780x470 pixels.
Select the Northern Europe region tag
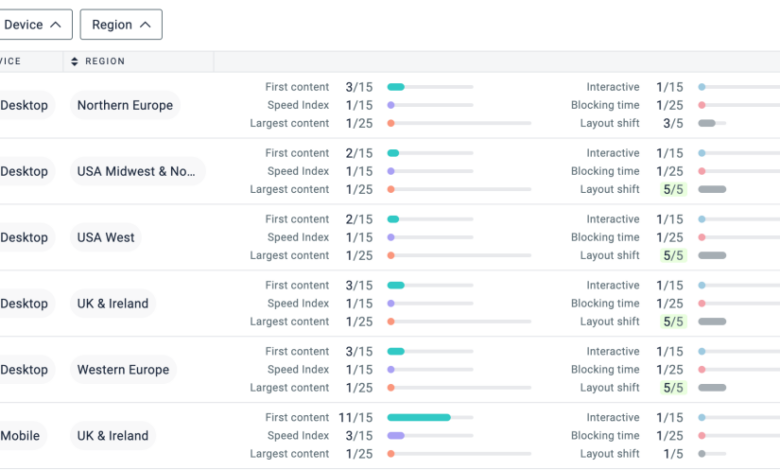(x=125, y=105)
